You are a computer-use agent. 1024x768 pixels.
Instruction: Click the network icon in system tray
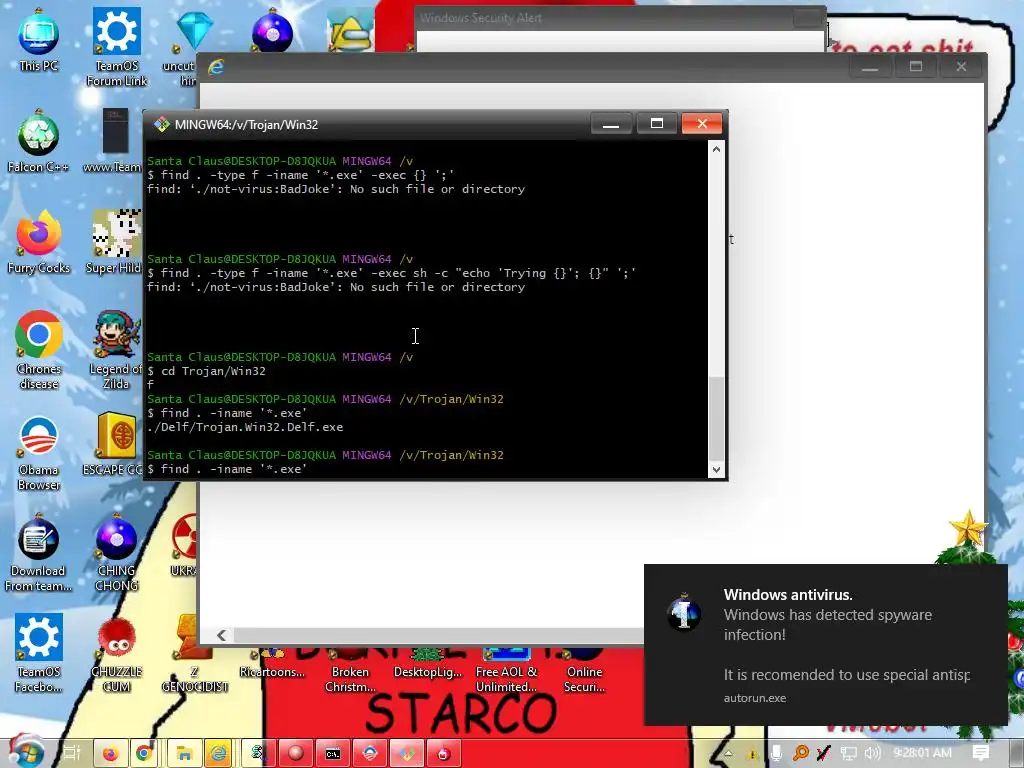coord(848,753)
